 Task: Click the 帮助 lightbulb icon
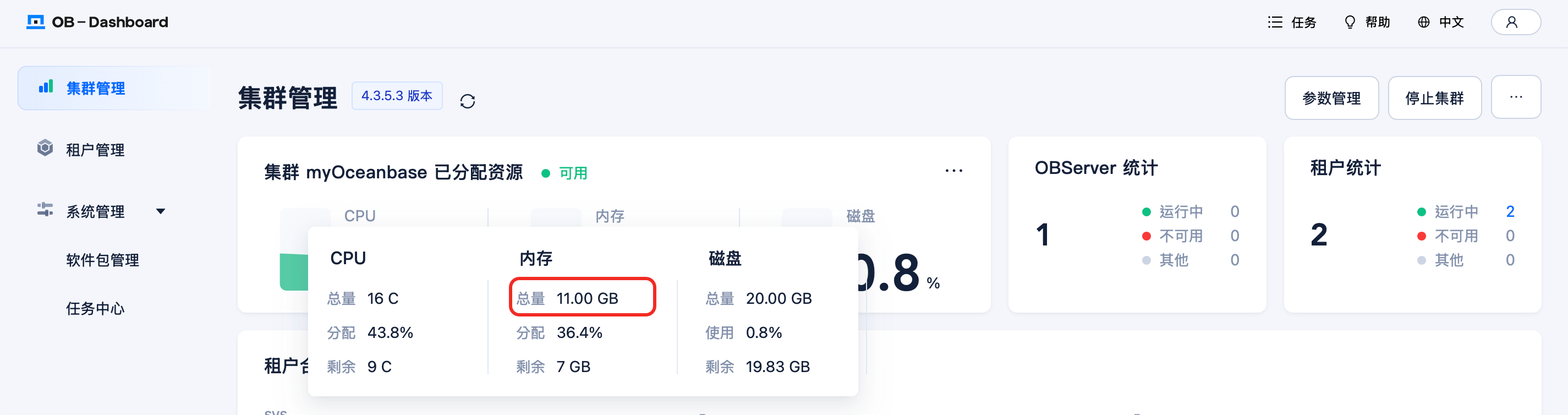pyautogui.click(x=1350, y=22)
